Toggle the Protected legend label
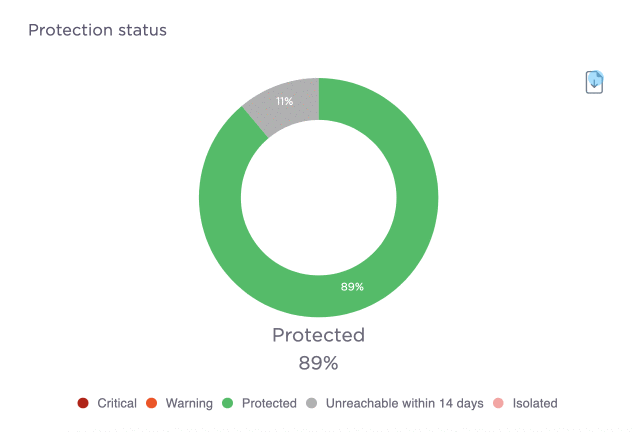This screenshot has height=432, width=632. [269, 403]
